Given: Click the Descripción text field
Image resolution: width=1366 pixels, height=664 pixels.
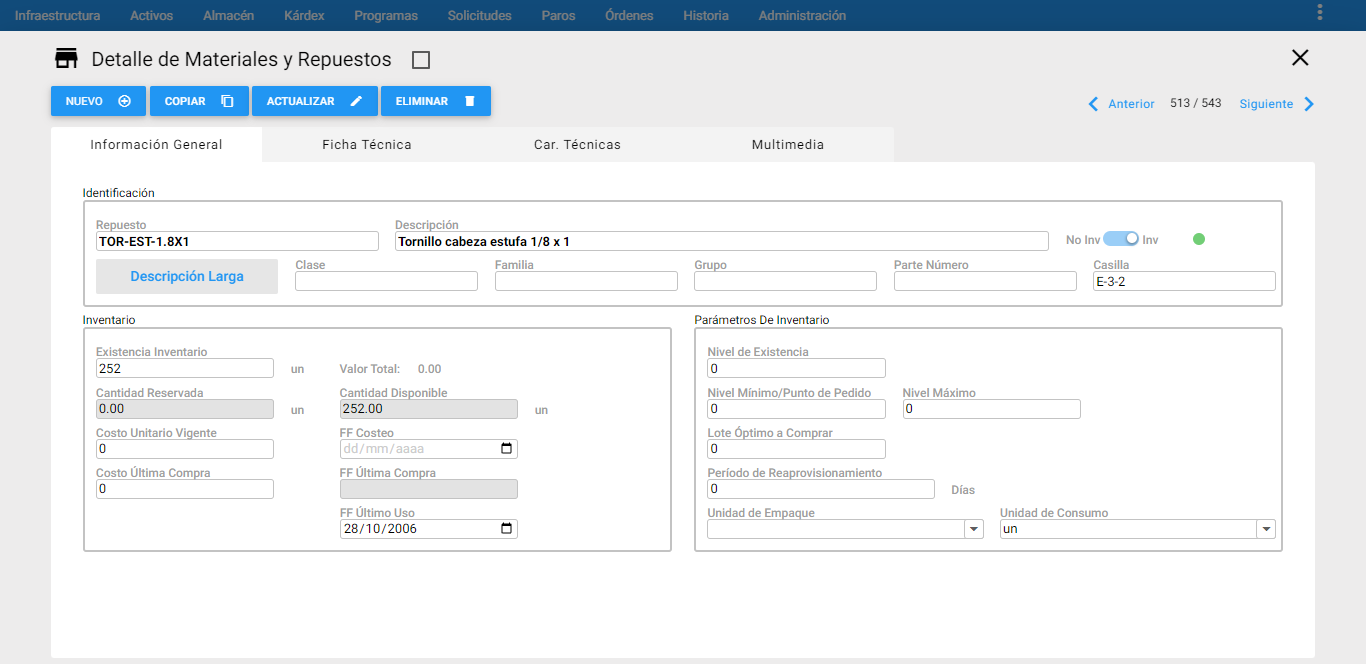Looking at the screenshot, I should pyautogui.click(x=722, y=241).
